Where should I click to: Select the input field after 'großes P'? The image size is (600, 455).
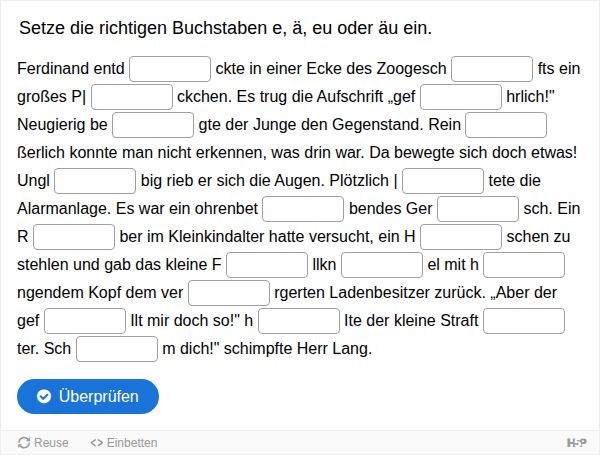(x=132, y=97)
